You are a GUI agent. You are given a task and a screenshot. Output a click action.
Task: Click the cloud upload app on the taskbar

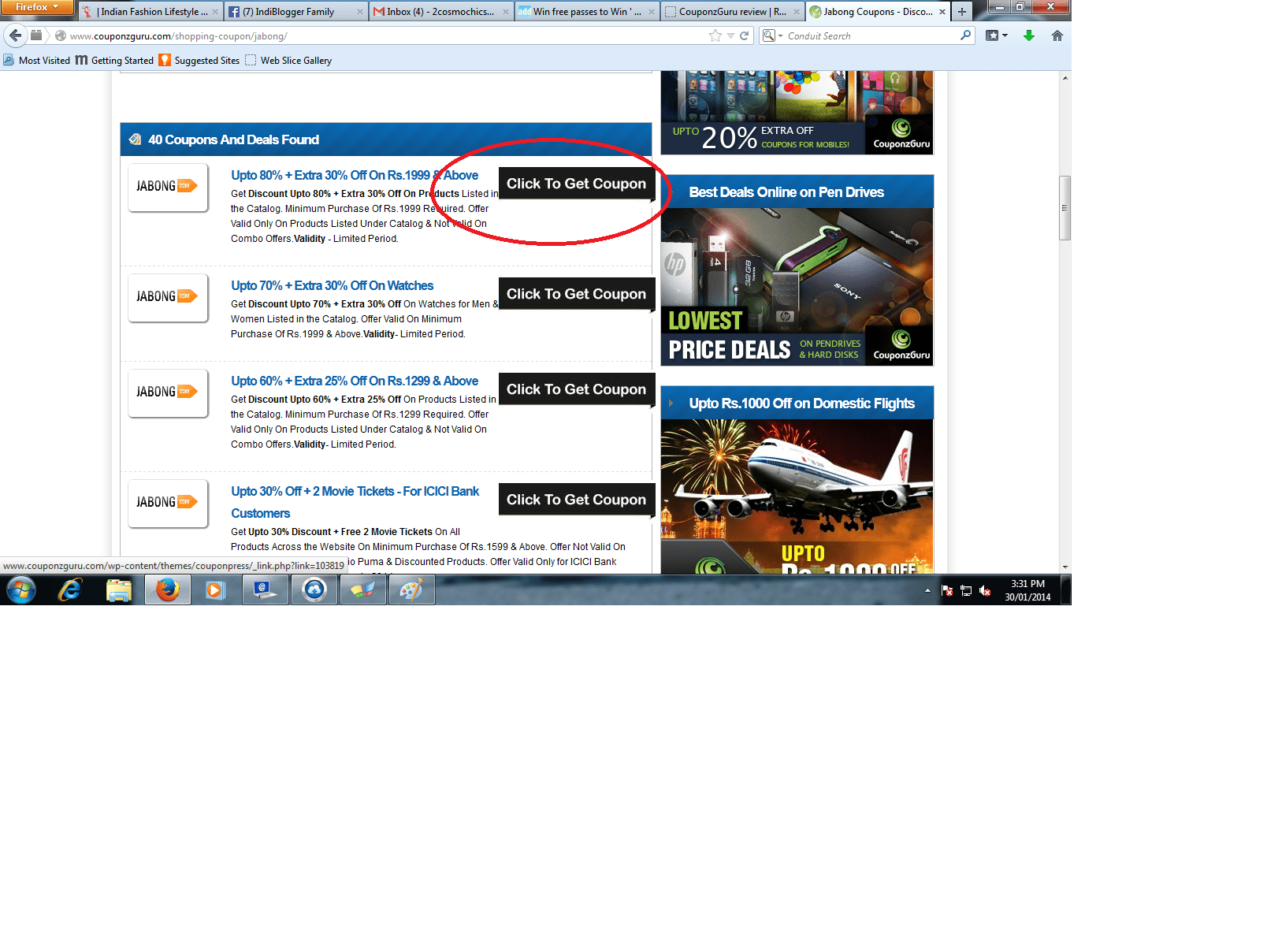click(x=314, y=589)
